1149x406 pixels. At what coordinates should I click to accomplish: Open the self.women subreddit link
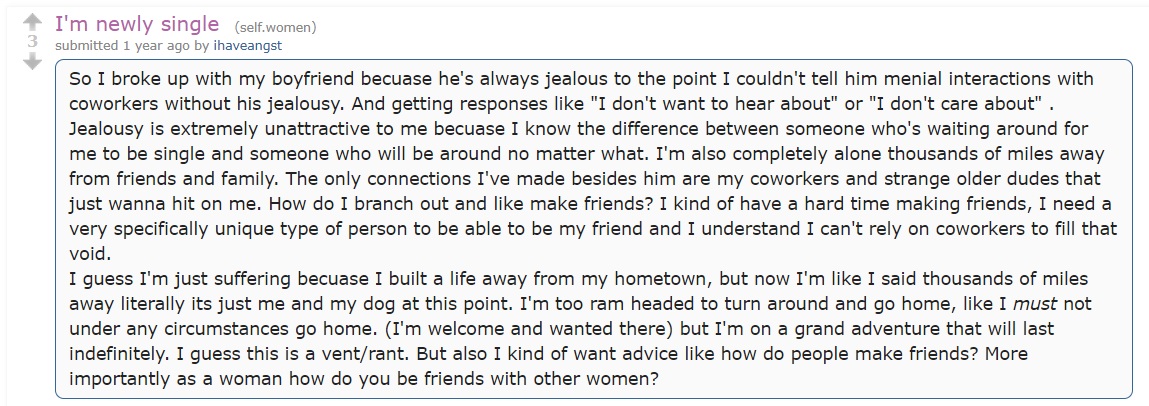[x=276, y=28]
